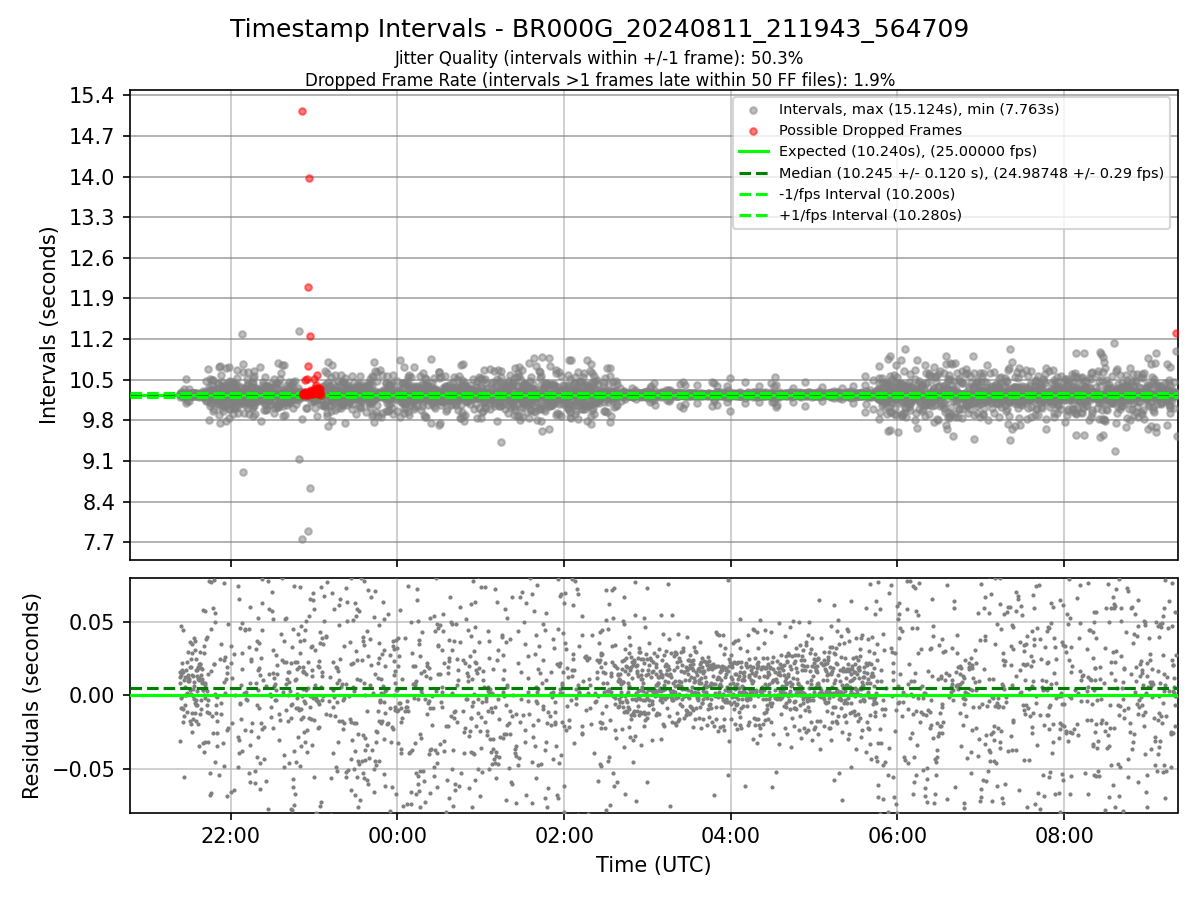Click the '22:00' x-axis tick label
Image resolution: width=1200 pixels, height=900 pixels.
coord(231,837)
